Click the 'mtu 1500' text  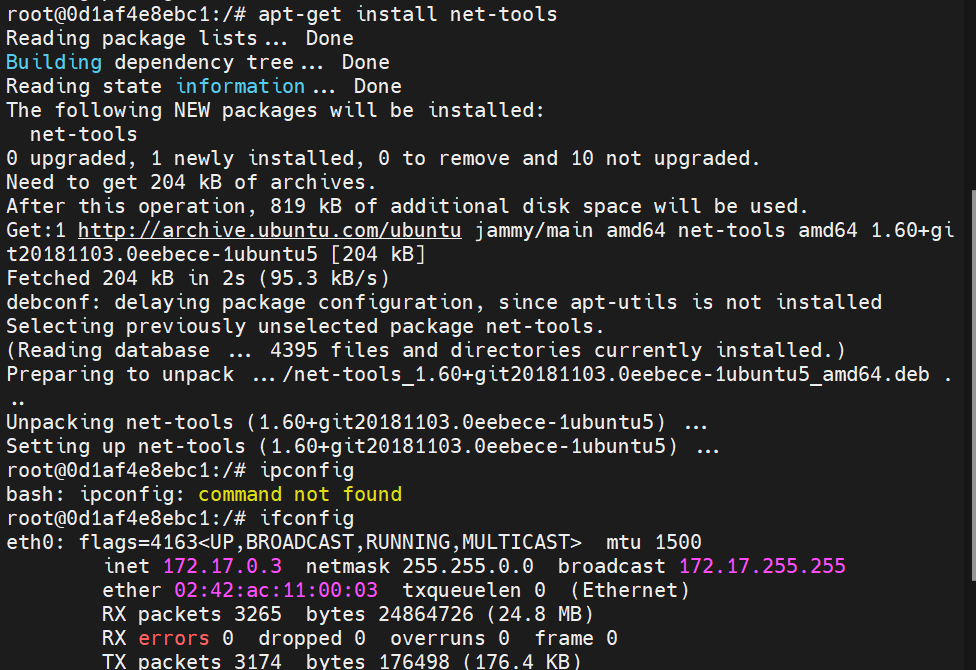pyautogui.click(x=654, y=542)
